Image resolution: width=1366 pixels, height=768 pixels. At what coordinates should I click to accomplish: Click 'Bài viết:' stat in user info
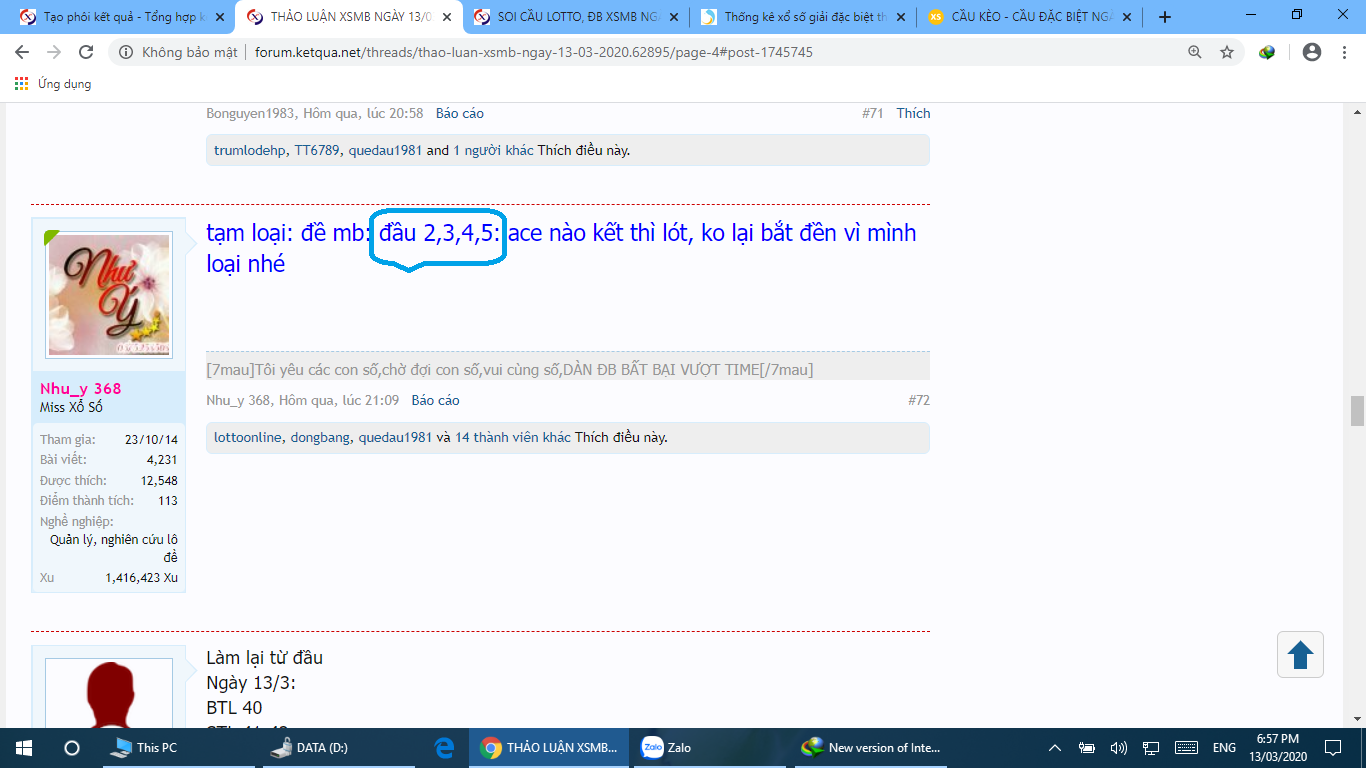point(63,460)
